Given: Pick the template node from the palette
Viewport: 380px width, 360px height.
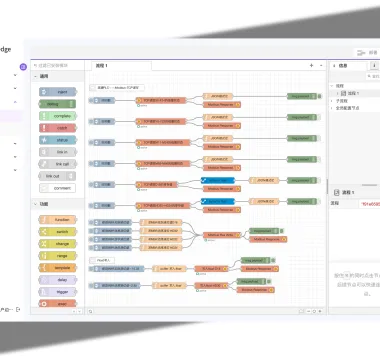Looking at the screenshot, I should point(58,268).
